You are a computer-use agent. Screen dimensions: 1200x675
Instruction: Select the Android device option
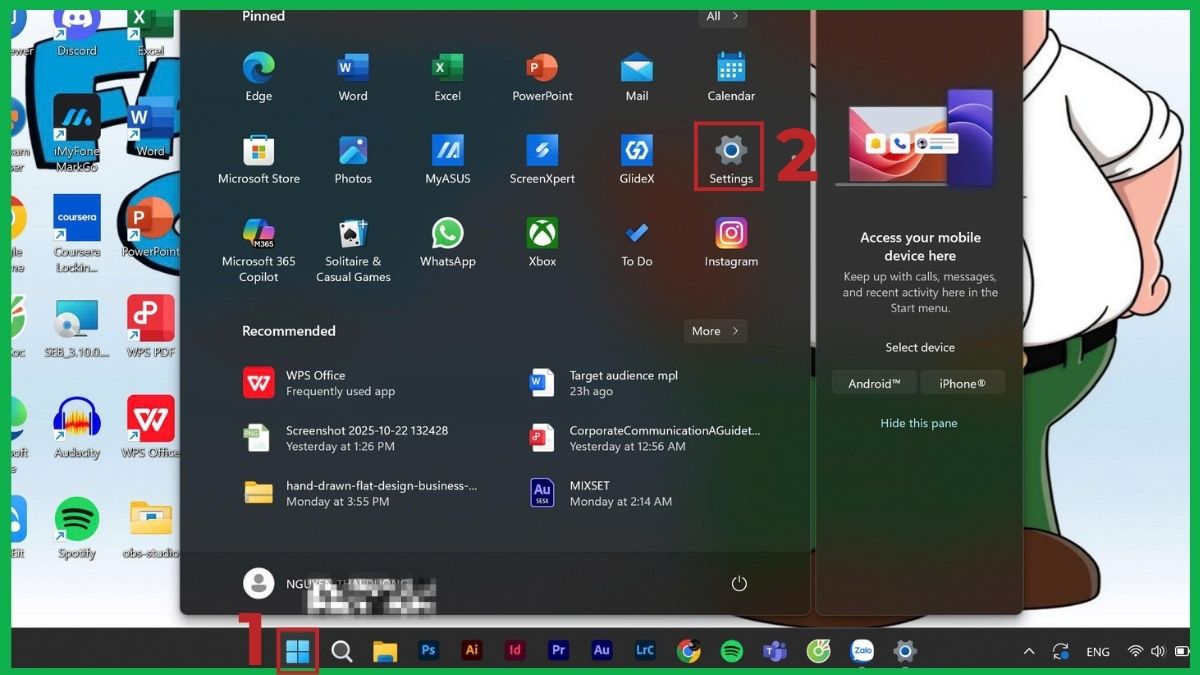point(874,382)
